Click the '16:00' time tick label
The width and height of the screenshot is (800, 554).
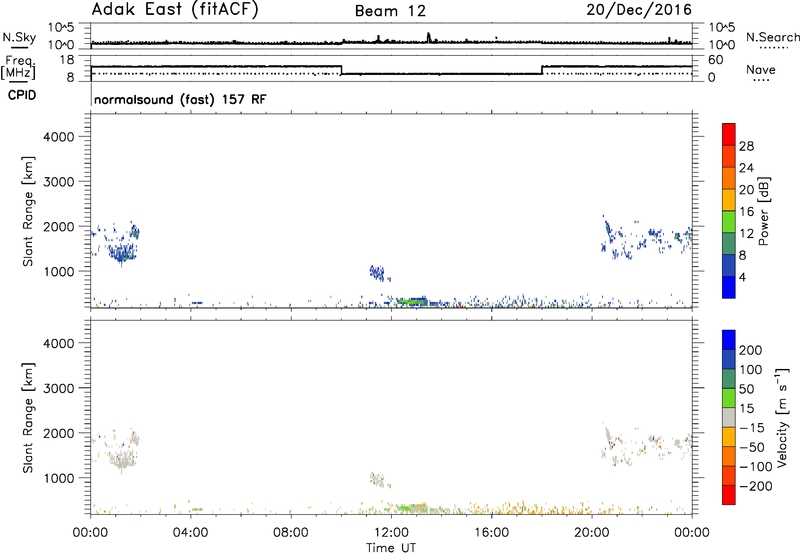(x=491, y=533)
